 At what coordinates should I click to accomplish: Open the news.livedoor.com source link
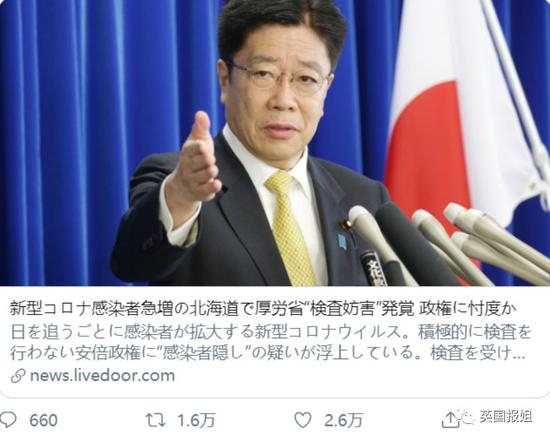click(x=102, y=376)
